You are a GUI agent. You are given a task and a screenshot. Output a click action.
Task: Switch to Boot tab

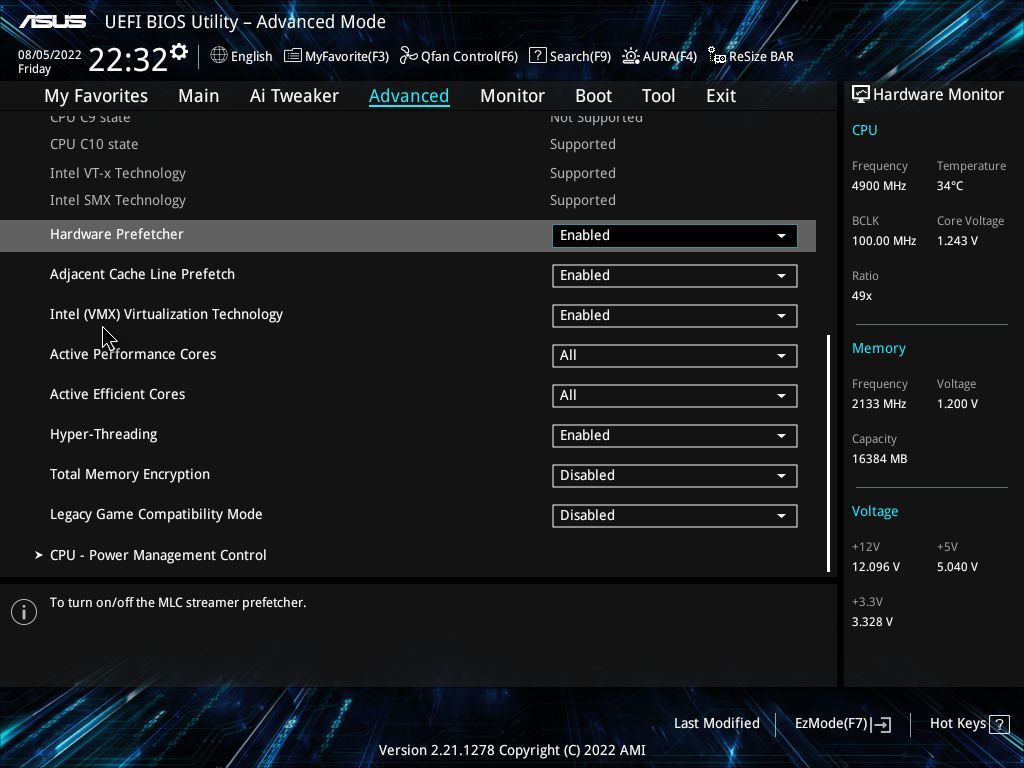click(593, 96)
